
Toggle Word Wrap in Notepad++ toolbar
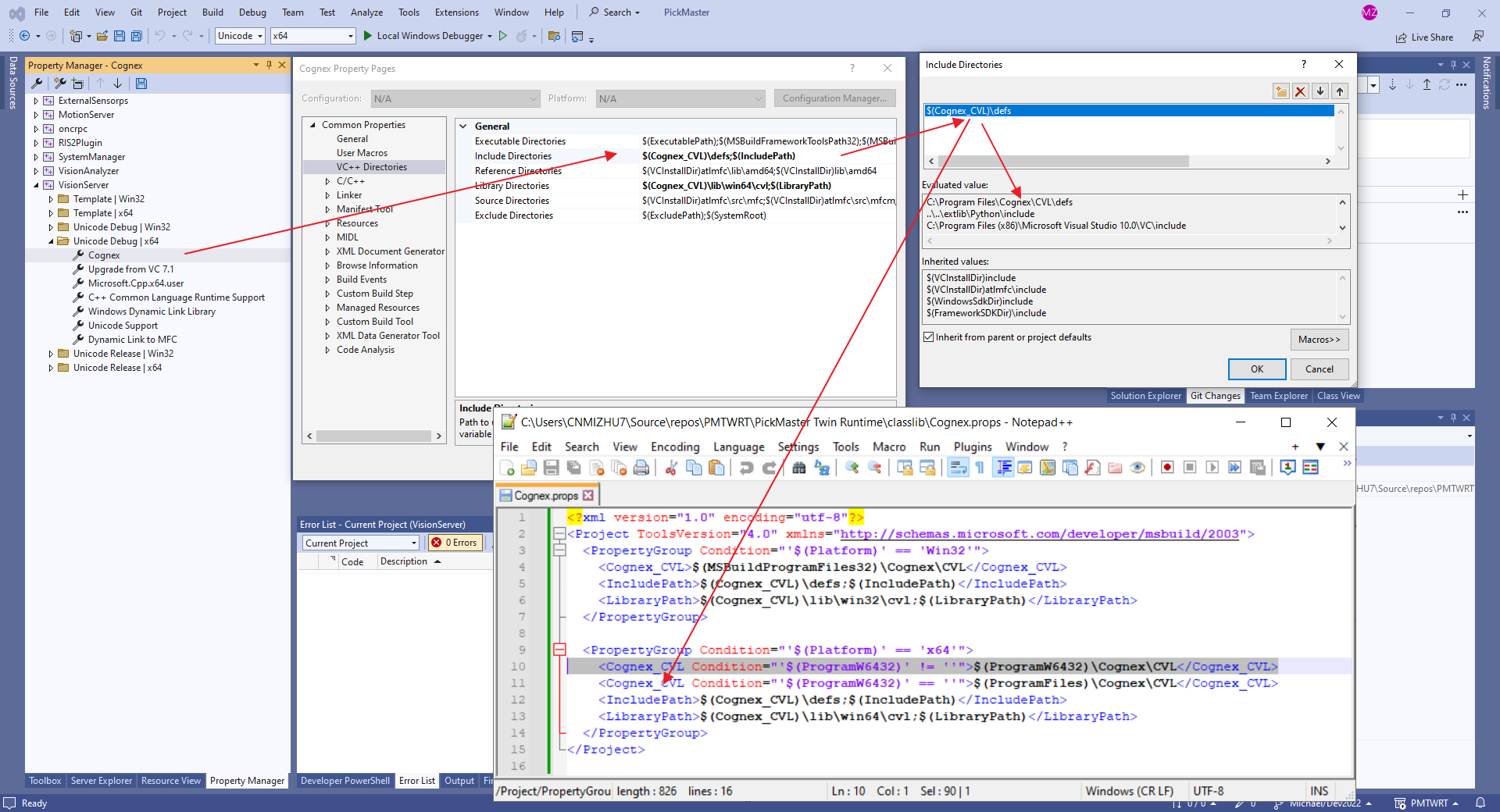click(x=958, y=468)
